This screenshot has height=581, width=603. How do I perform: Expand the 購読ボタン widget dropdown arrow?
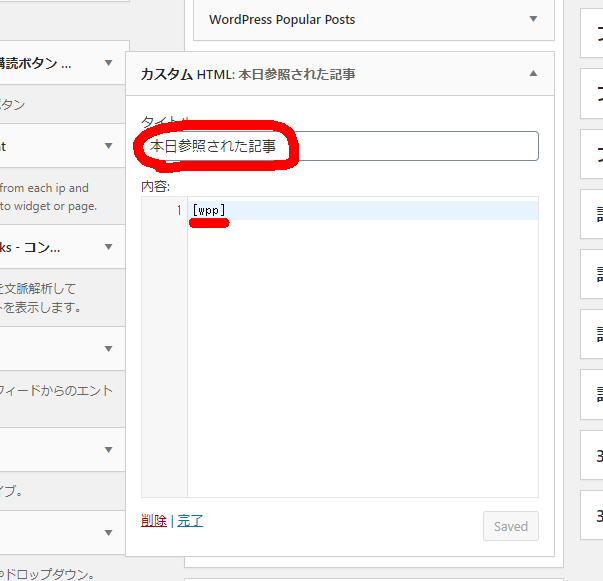pos(108,64)
